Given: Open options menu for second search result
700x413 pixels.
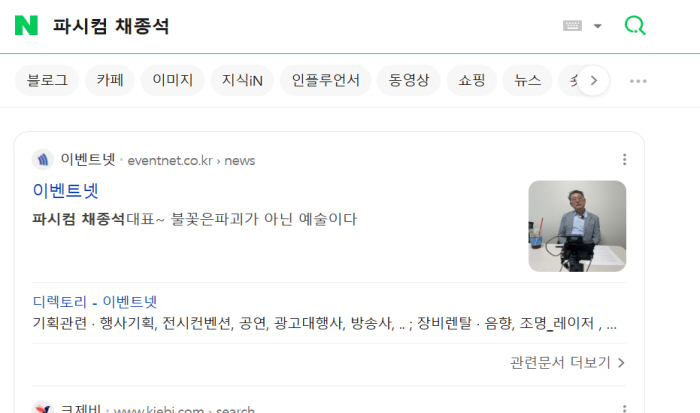Looking at the screenshot, I should [625, 408].
